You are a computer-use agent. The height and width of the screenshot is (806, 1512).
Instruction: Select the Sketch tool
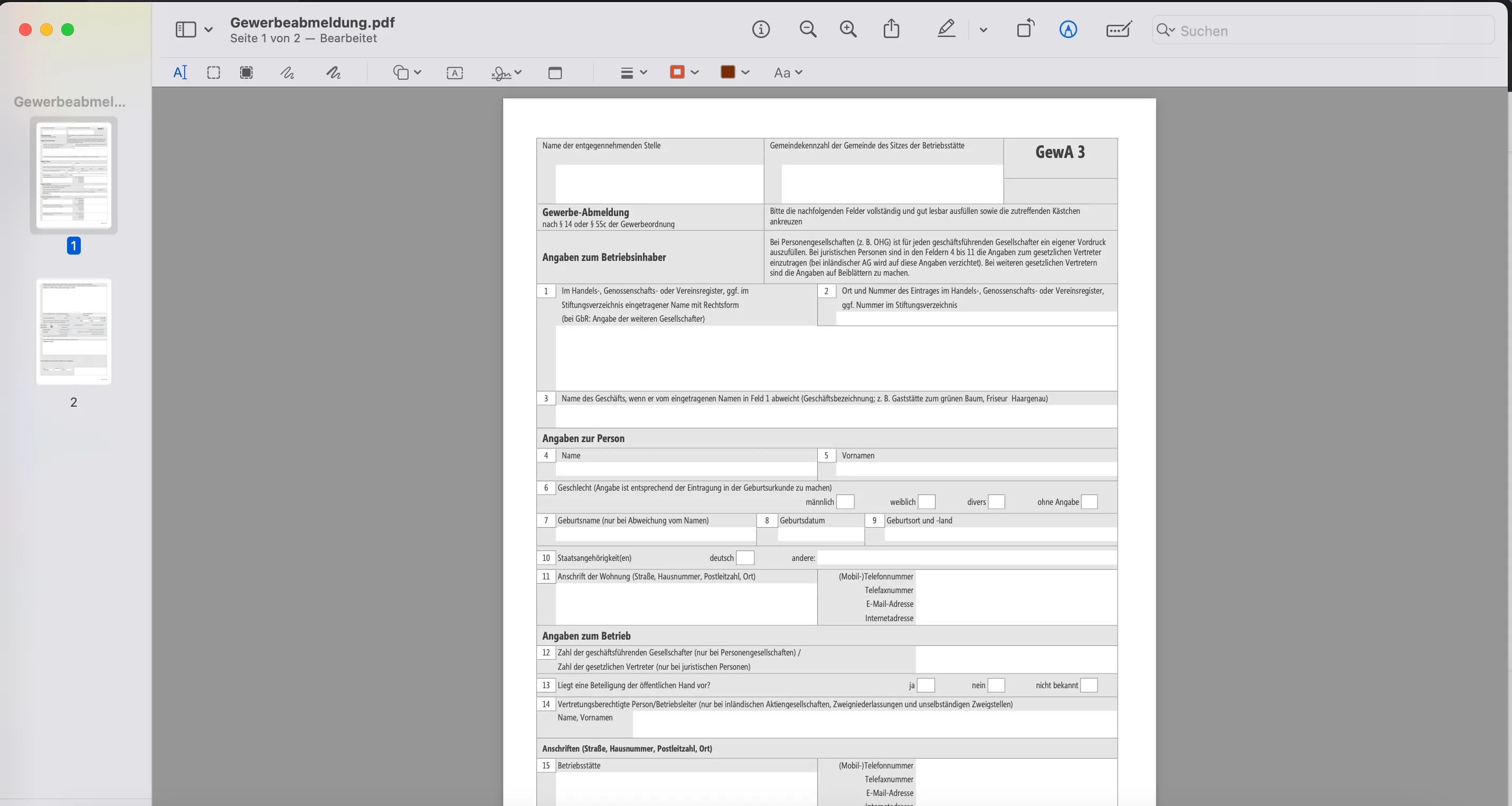[x=287, y=72]
